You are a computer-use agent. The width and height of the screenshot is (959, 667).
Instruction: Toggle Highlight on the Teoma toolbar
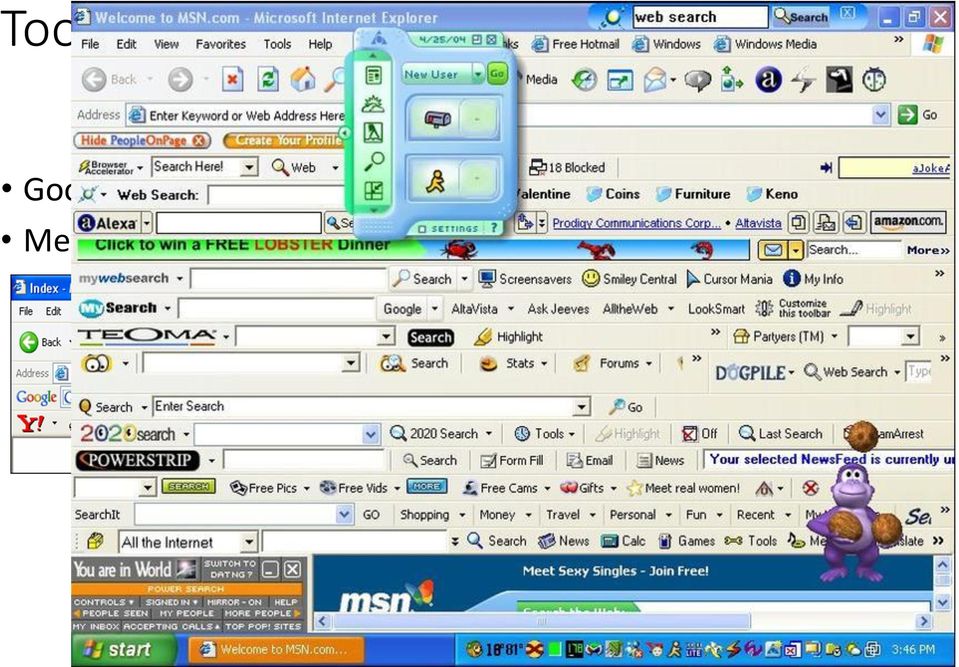pyautogui.click(x=508, y=337)
